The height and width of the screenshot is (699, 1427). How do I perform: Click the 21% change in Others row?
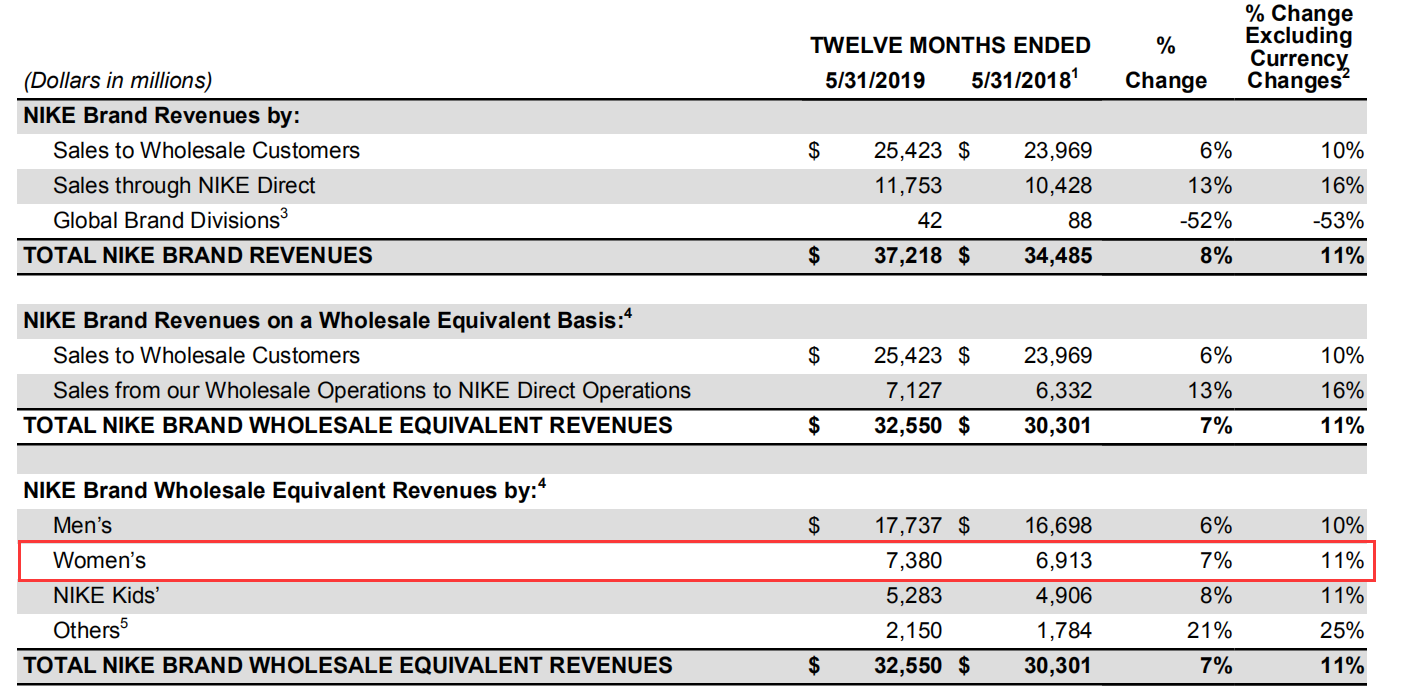tap(1211, 631)
